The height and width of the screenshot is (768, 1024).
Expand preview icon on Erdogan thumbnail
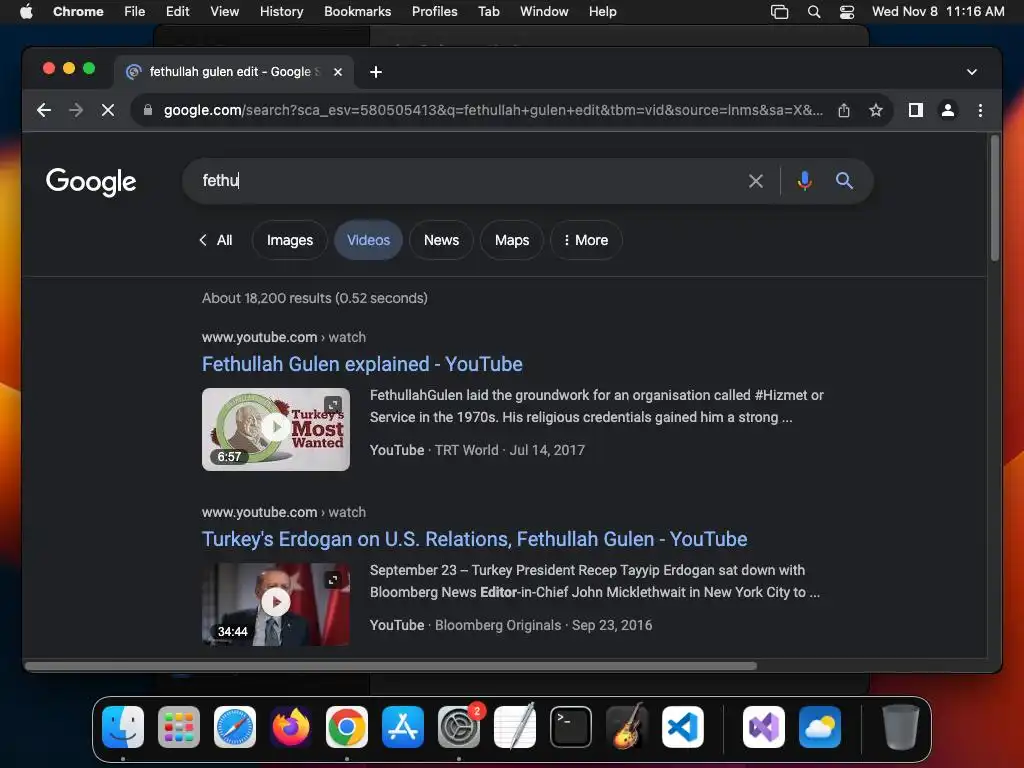coord(333,580)
